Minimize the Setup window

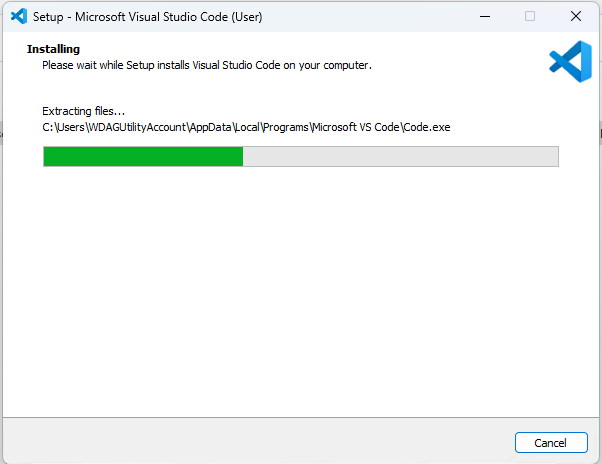coord(483,16)
